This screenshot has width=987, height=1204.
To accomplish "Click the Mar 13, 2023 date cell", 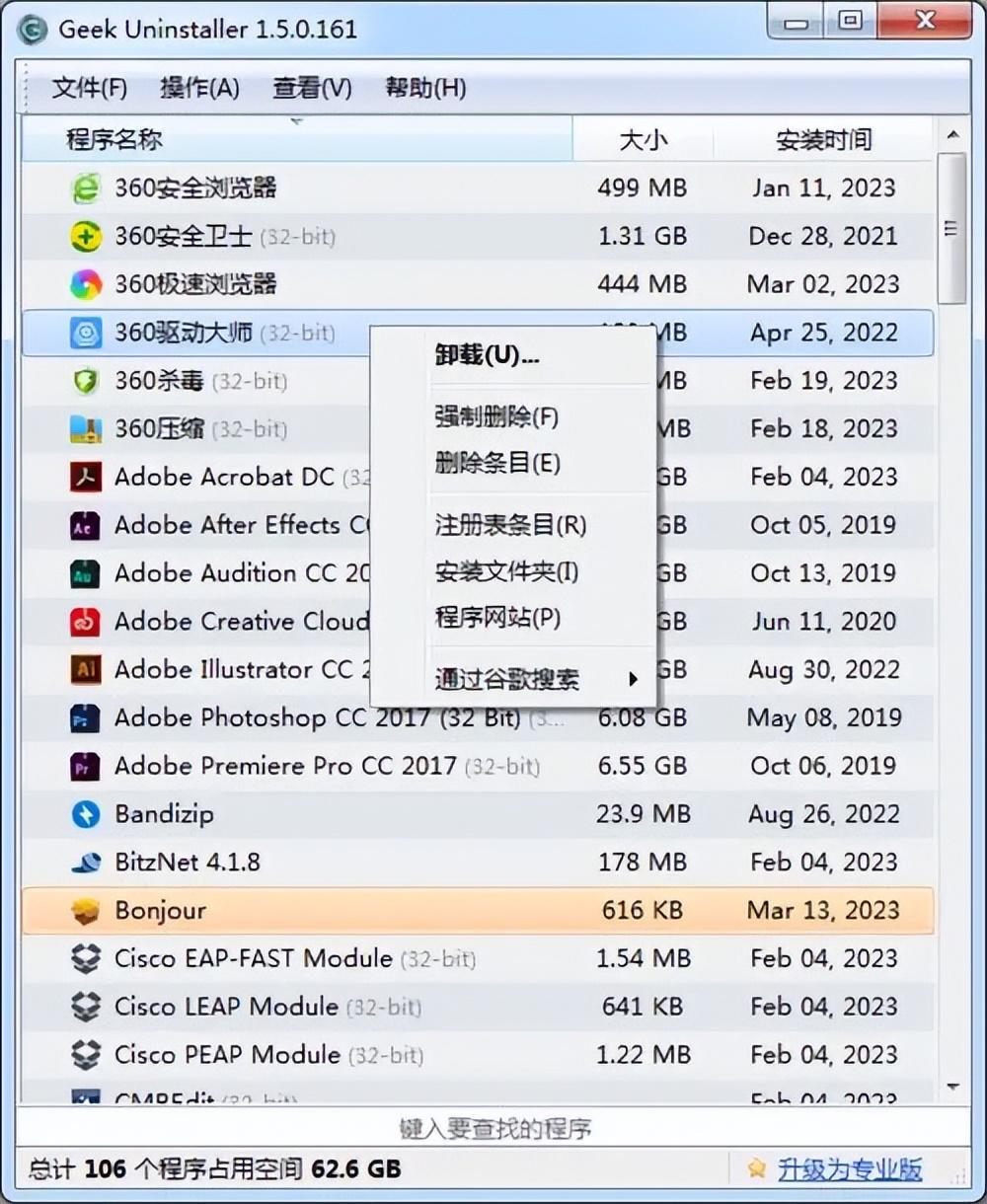I will click(x=823, y=911).
